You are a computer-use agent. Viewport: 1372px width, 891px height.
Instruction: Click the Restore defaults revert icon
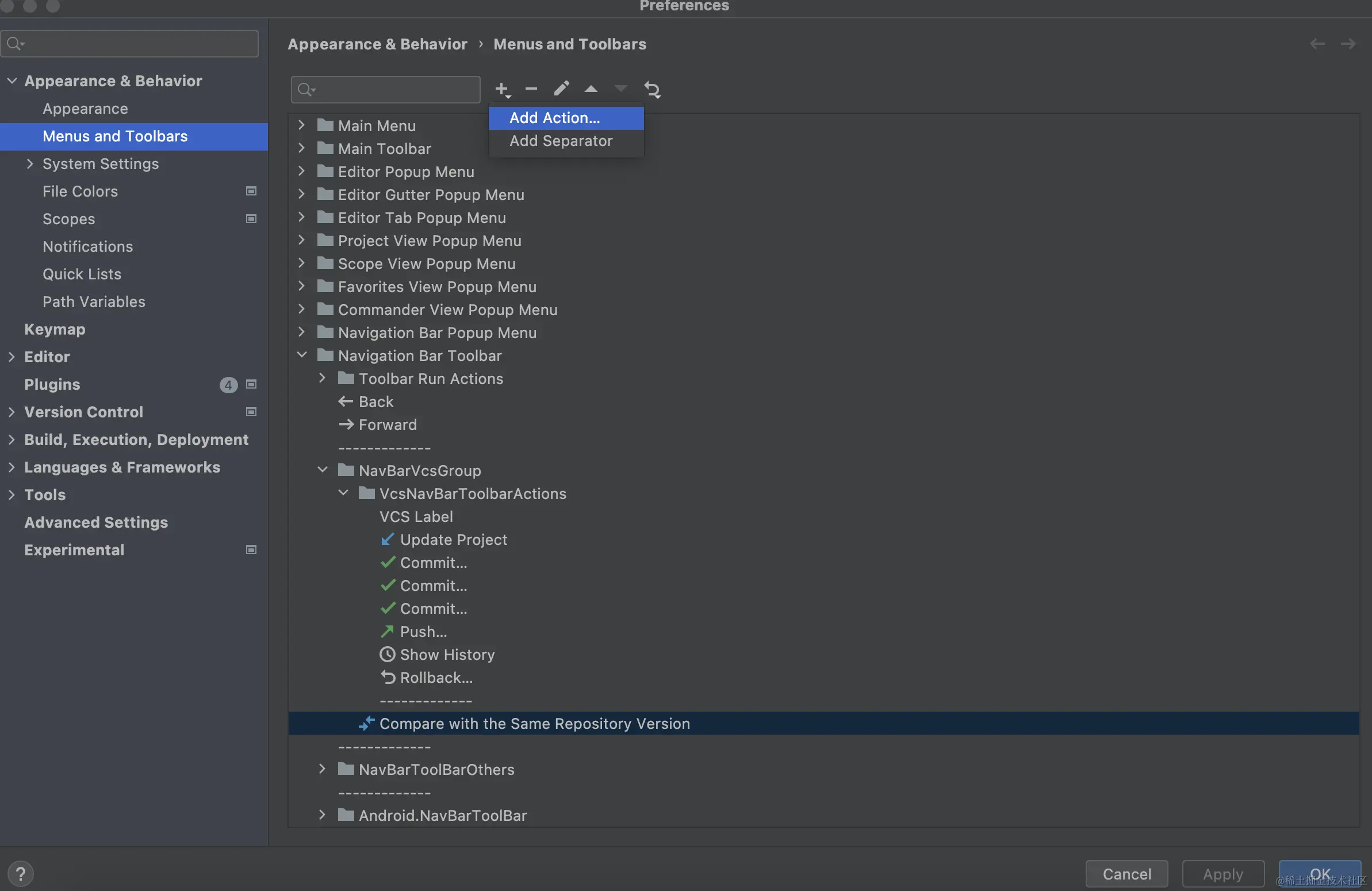(x=652, y=89)
